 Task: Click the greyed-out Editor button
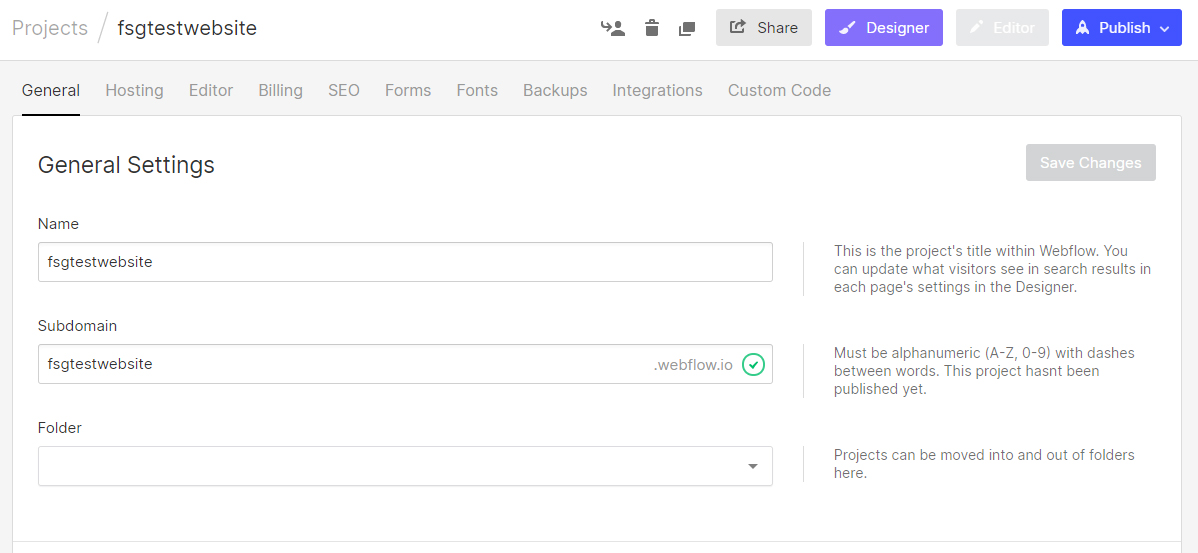(1002, 28)
